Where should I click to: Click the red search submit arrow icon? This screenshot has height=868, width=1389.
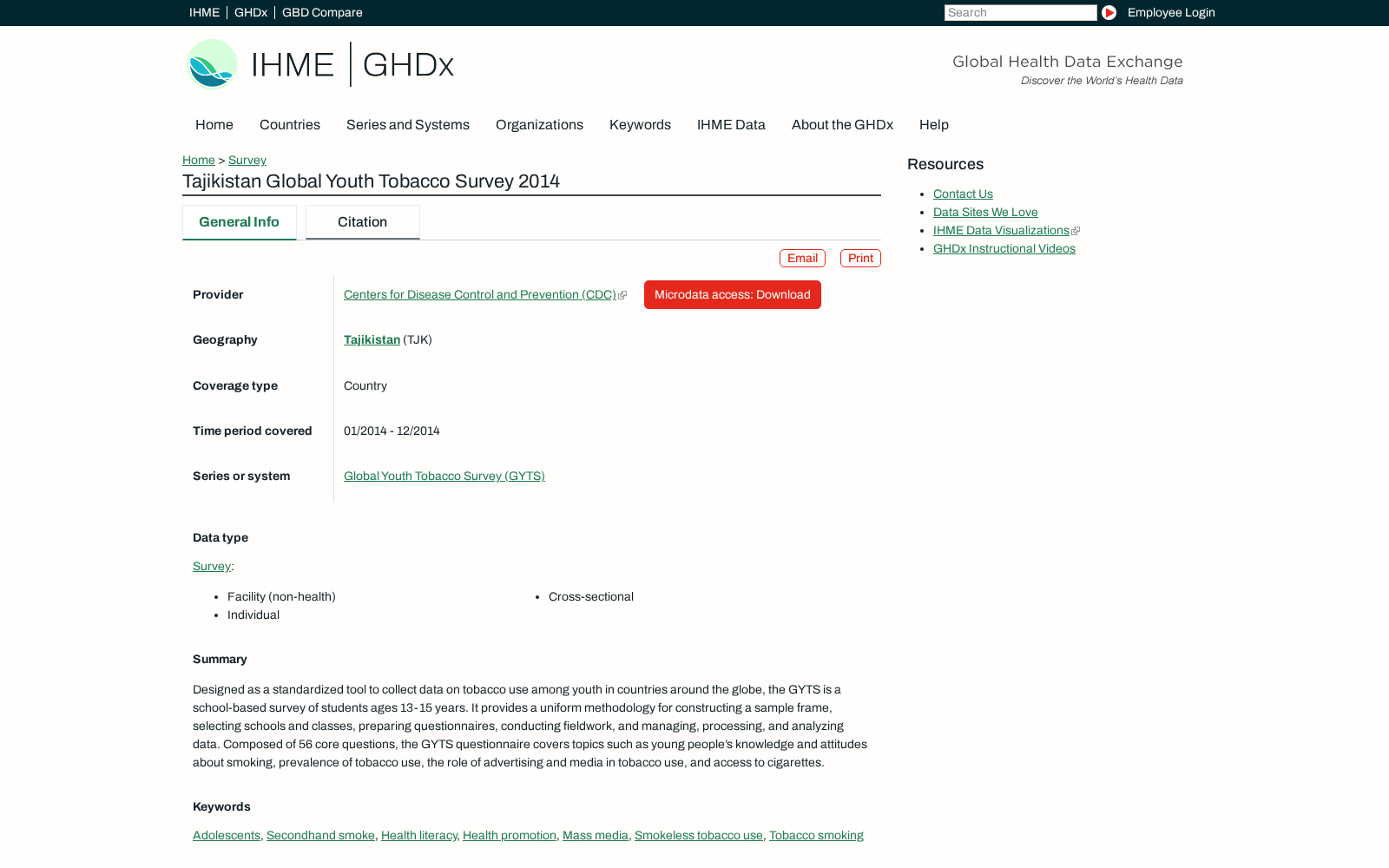coord(1109,12)
